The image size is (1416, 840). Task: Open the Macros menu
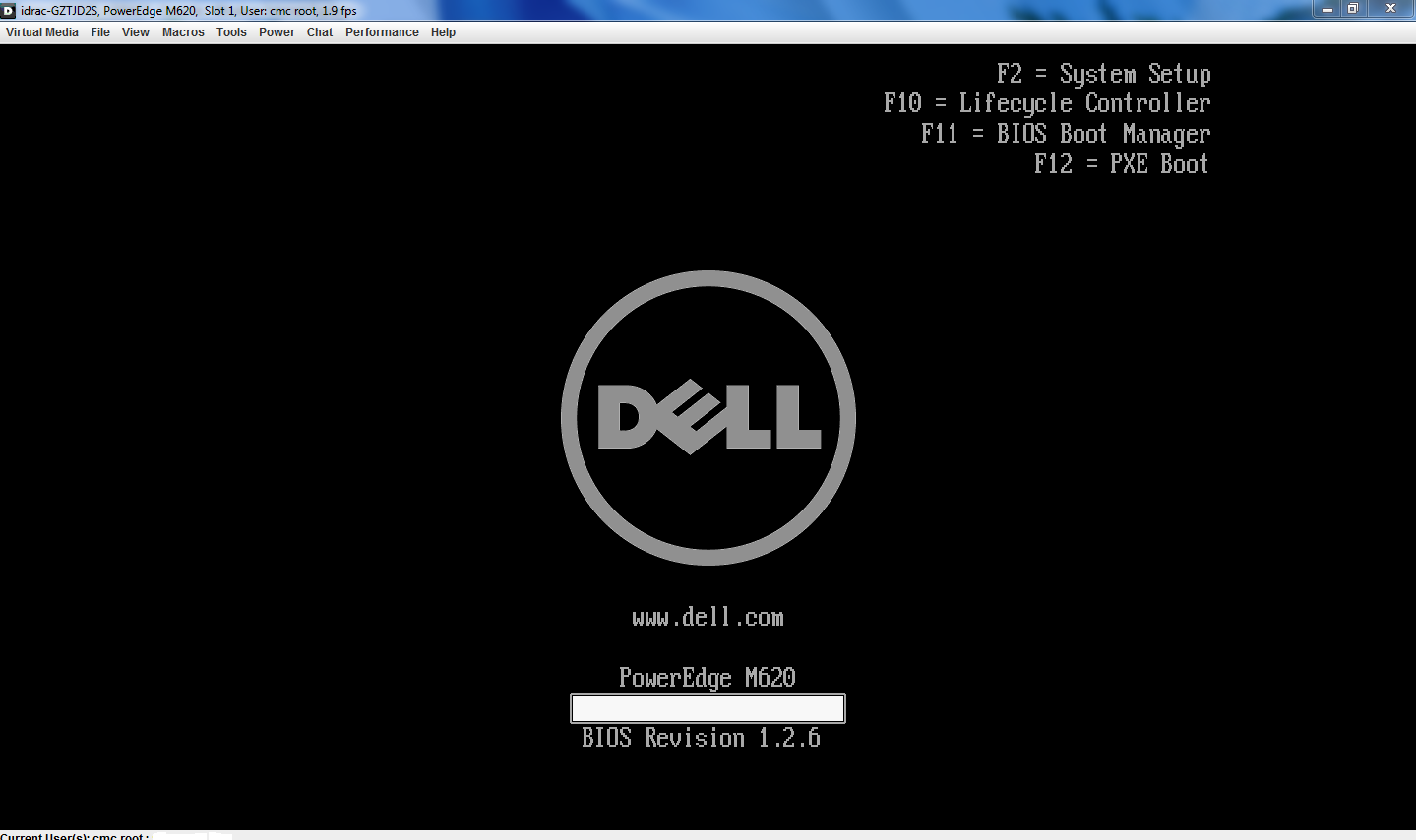point(183,31)
